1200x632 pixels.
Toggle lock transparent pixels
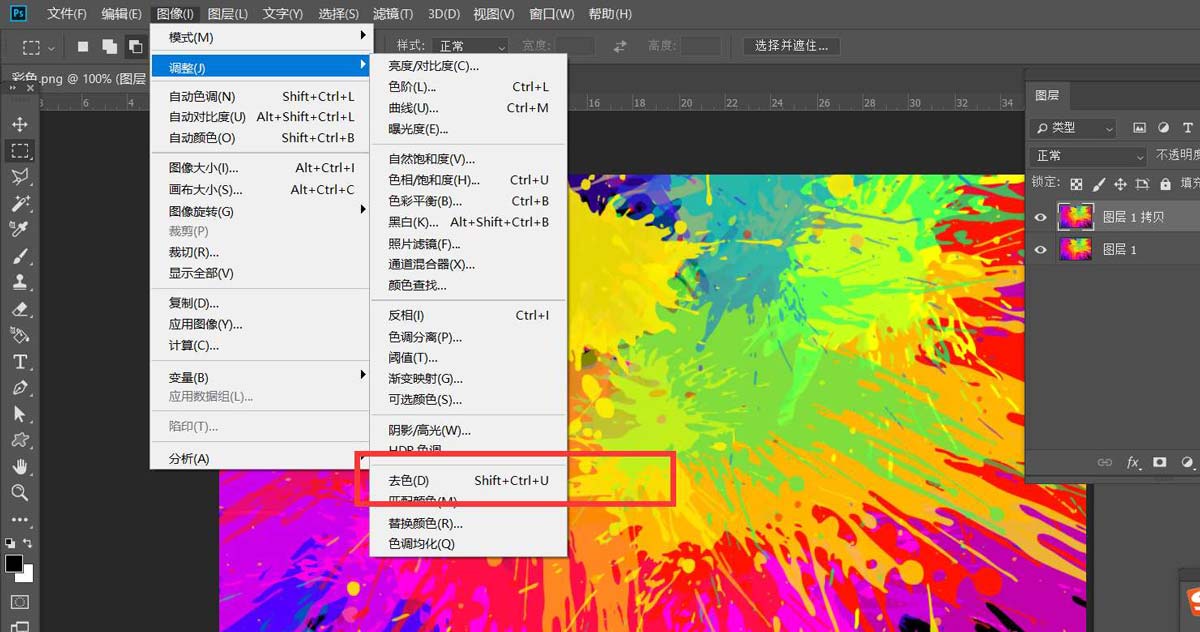pyautogui.click(x=1076, y=184)
